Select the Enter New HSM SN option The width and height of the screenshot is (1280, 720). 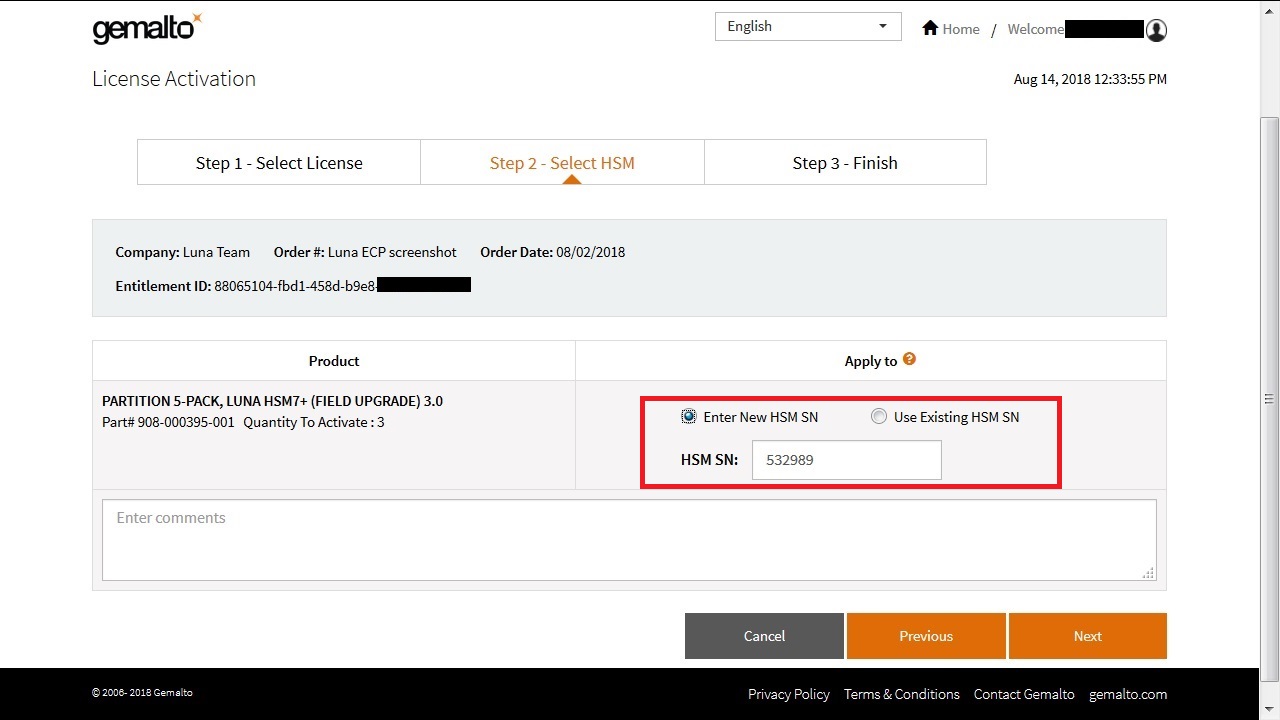(x=689, y=417)
